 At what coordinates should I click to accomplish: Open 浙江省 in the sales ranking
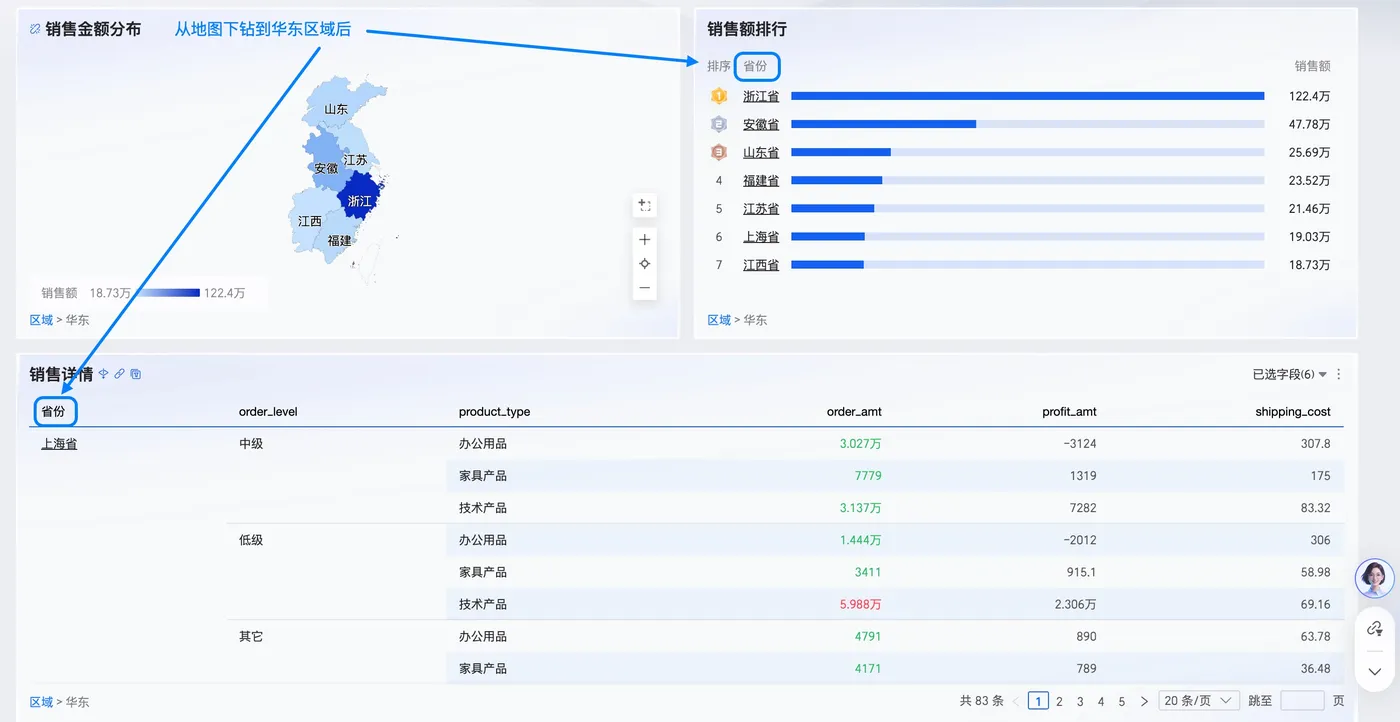[x=761, y=96]
